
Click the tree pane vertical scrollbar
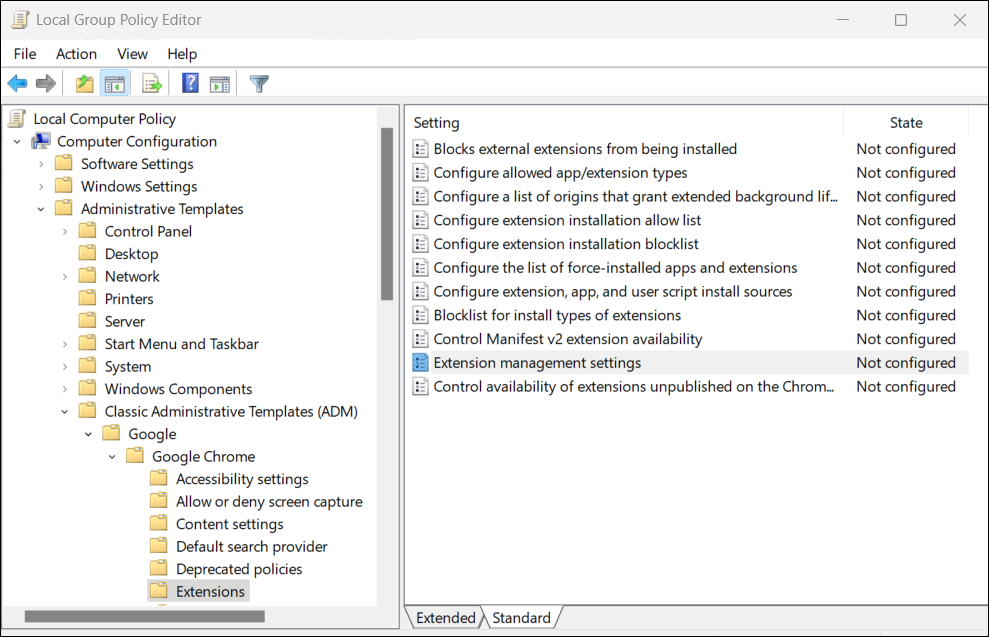pos(386,214)
